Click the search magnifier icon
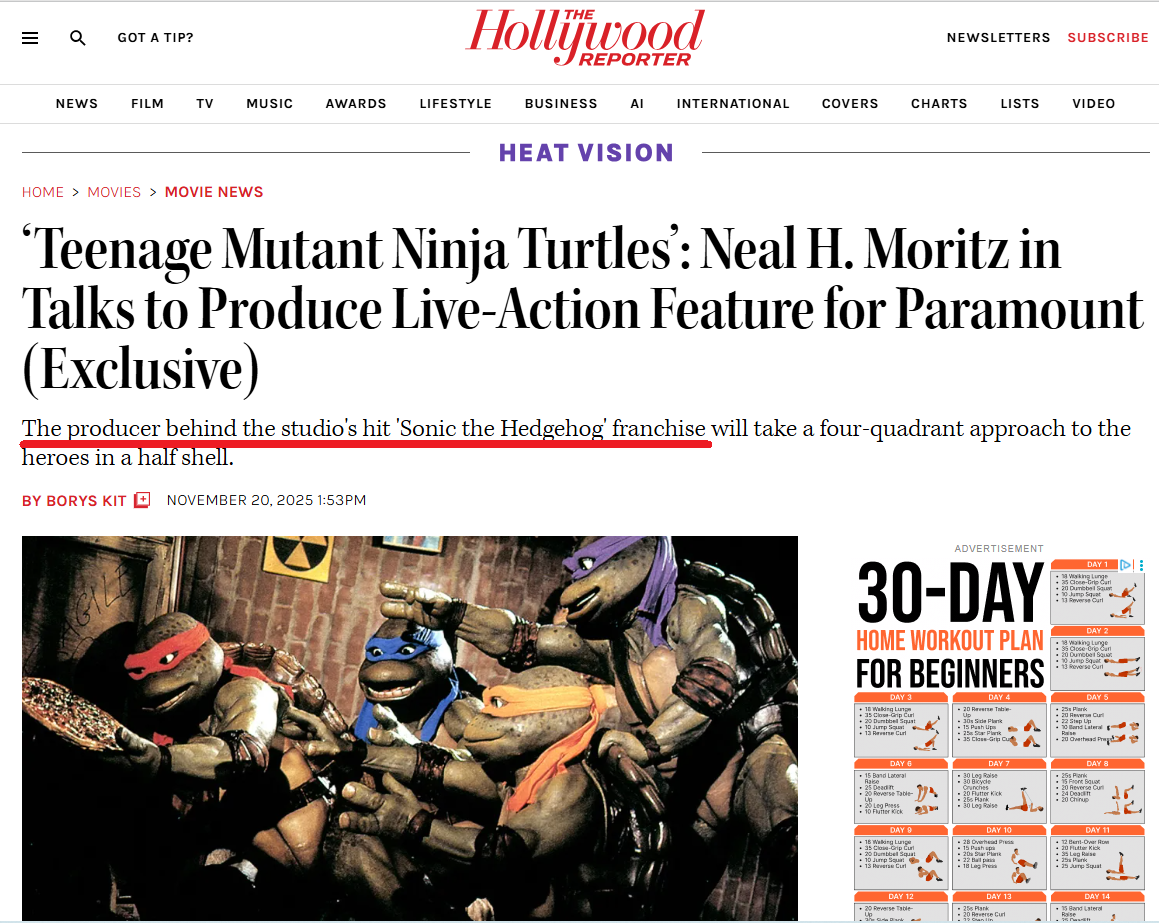This screenshot has height=923, width=1159. point(78,38)
